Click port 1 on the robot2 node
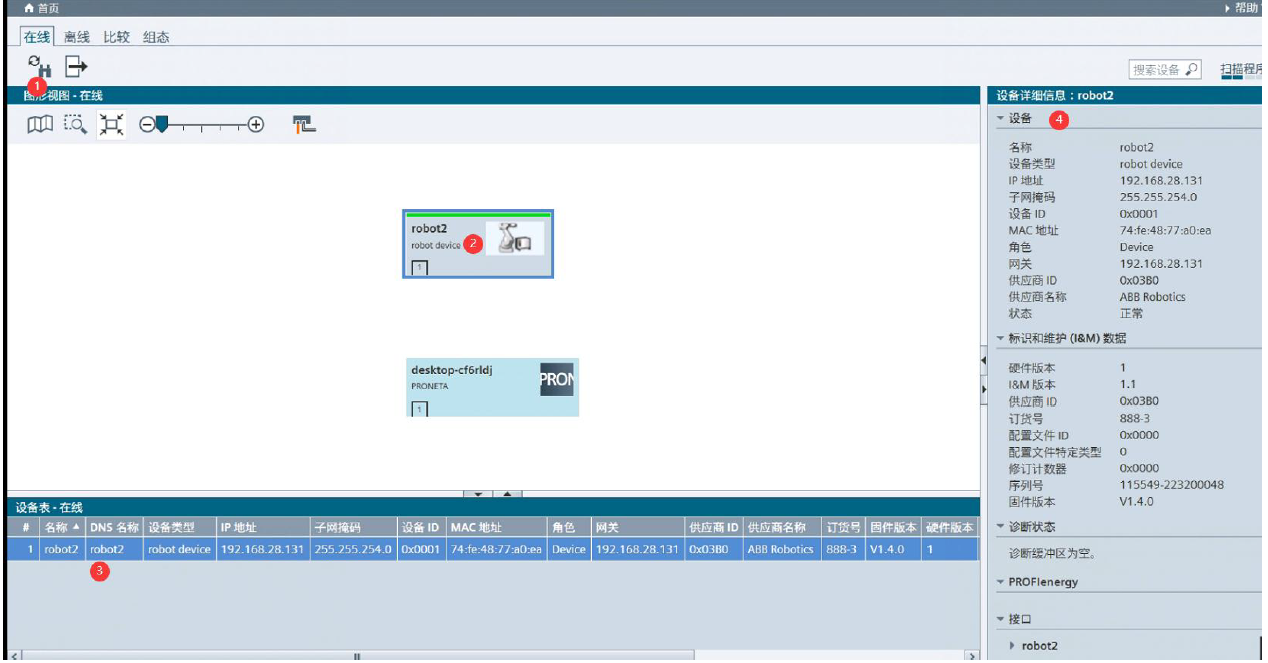 pyautogui.click(x=419, y=267)
